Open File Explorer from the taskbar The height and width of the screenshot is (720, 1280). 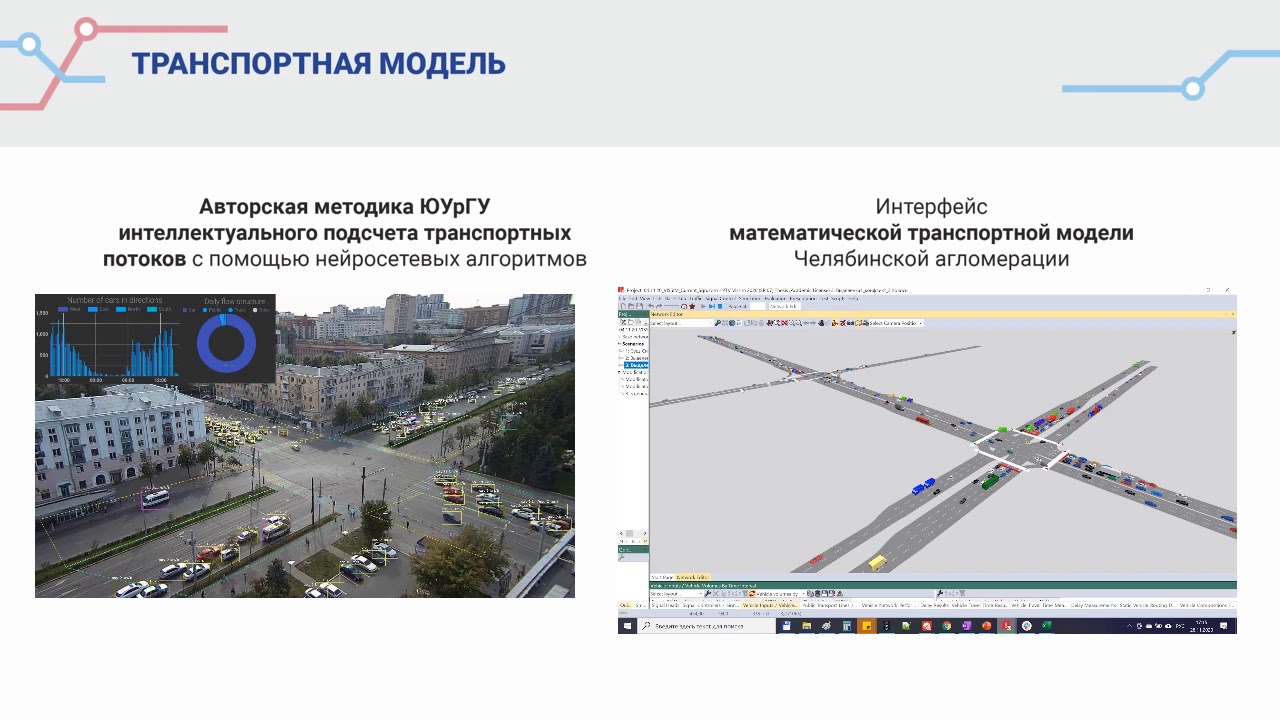806,626
